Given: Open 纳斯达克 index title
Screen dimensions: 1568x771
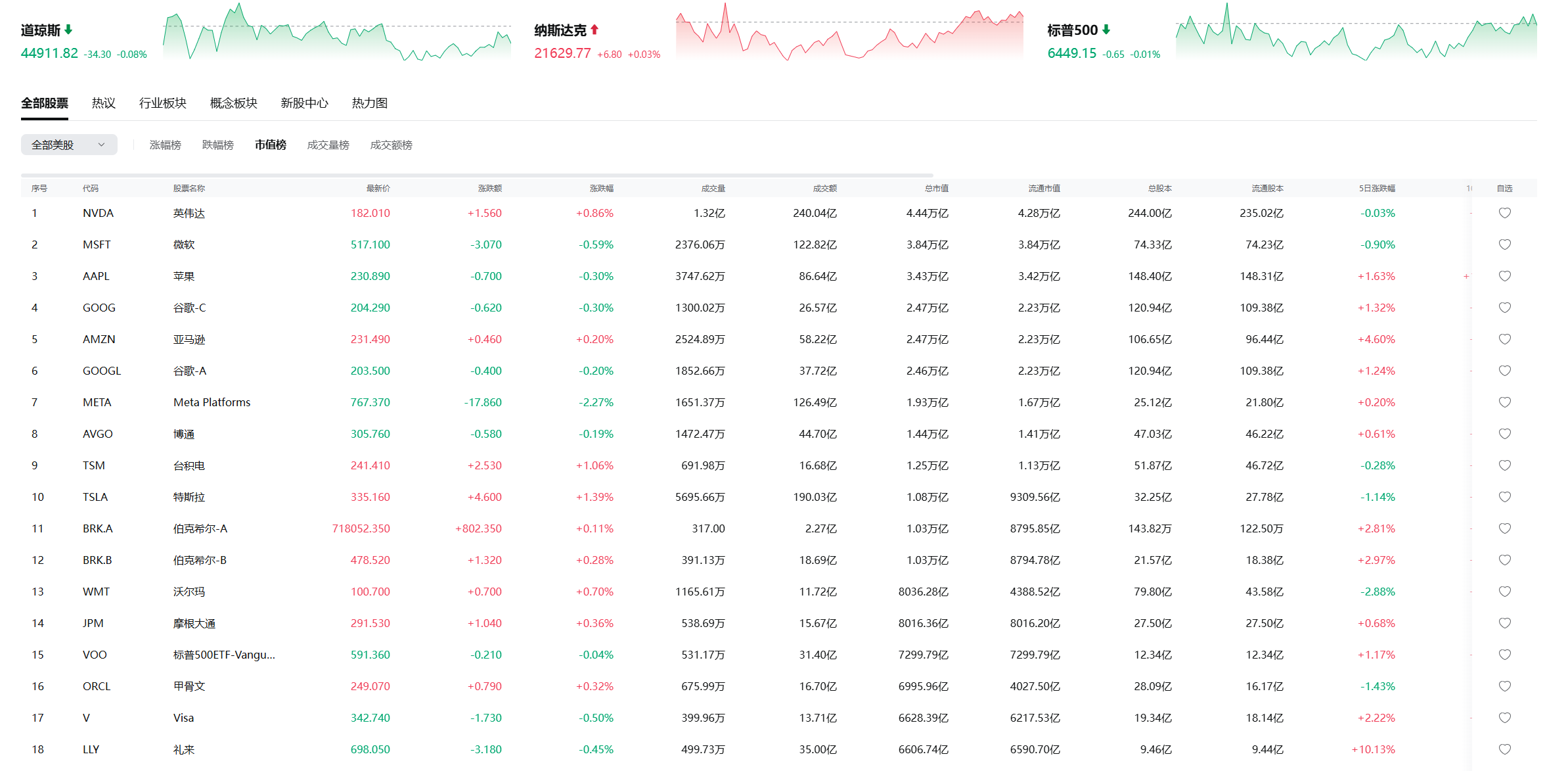Looking at the screenshot, I should (x=560, y=30).
